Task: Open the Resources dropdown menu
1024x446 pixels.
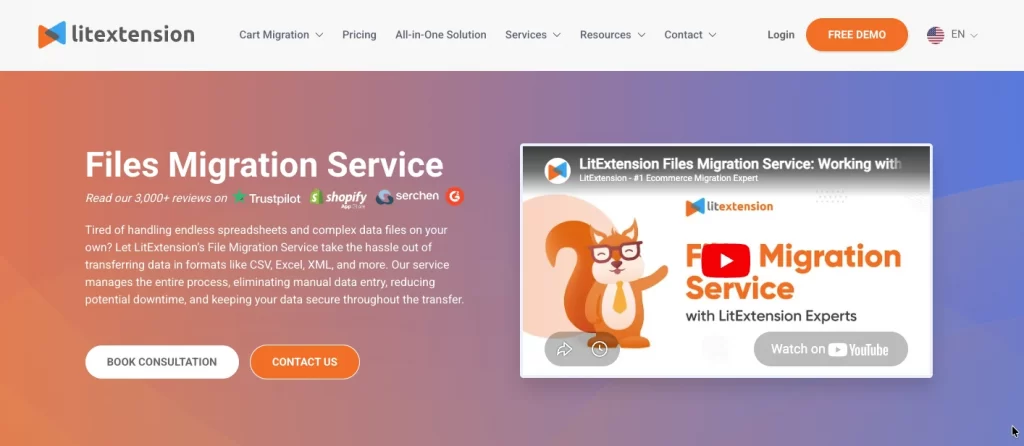Action: (612, 35)
